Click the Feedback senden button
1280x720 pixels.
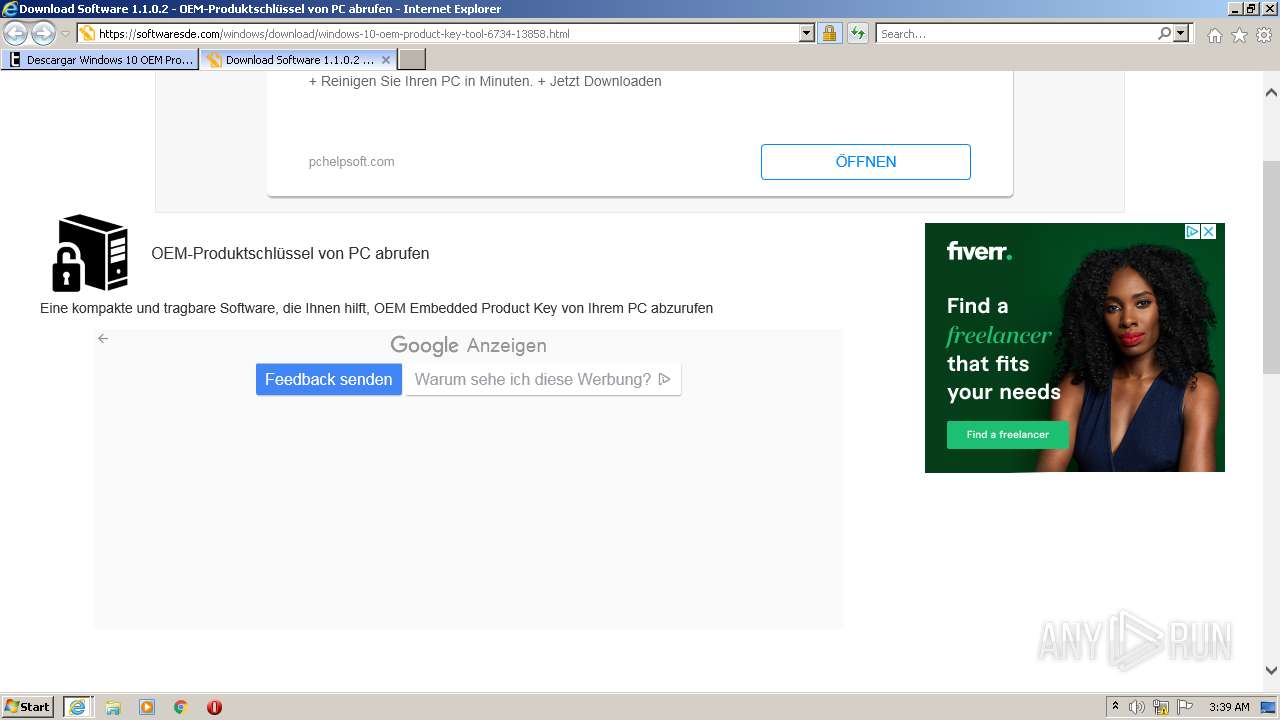point(329,380)
